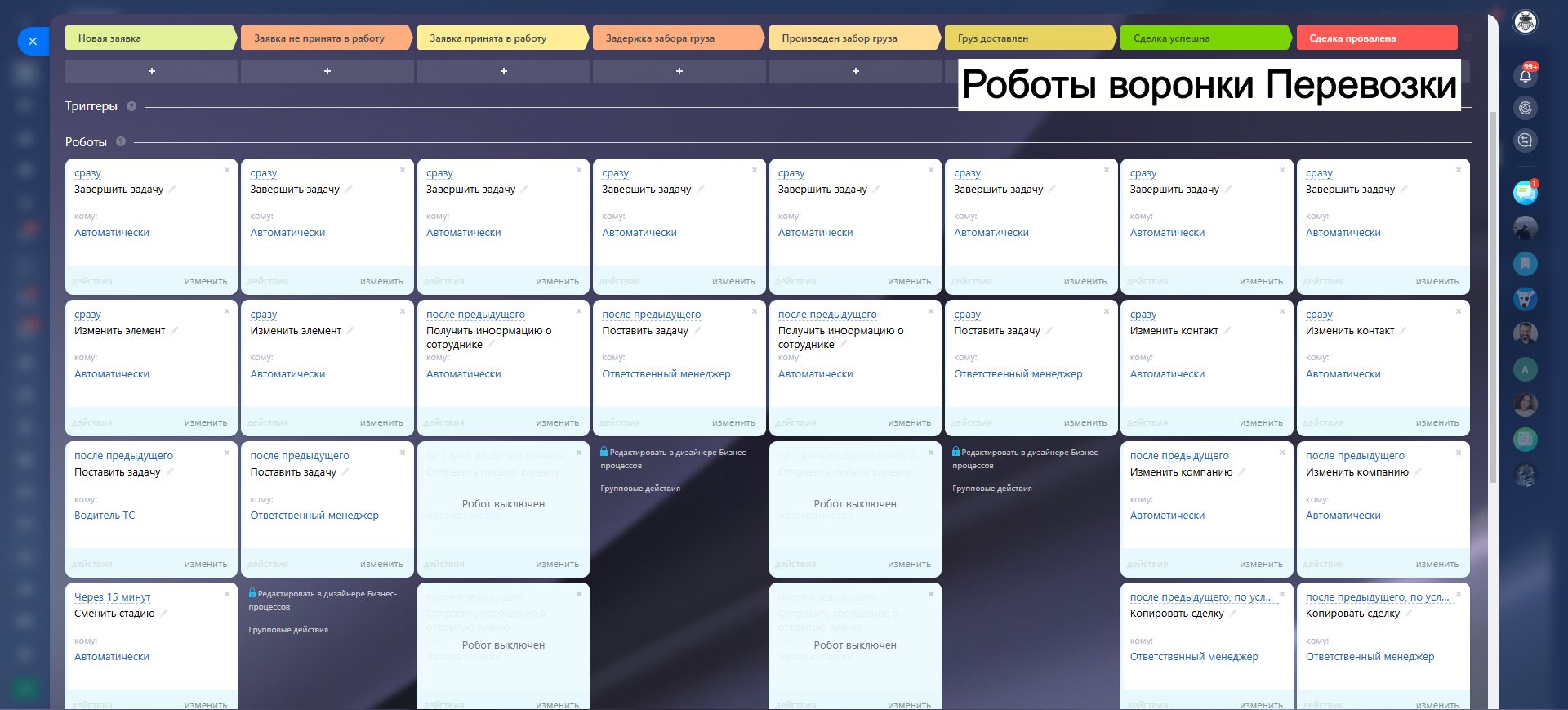Delete Поставить задачу robot under Груз доставлен
This screenshot has height=710, width=1568.
(x=1107, y=311)
